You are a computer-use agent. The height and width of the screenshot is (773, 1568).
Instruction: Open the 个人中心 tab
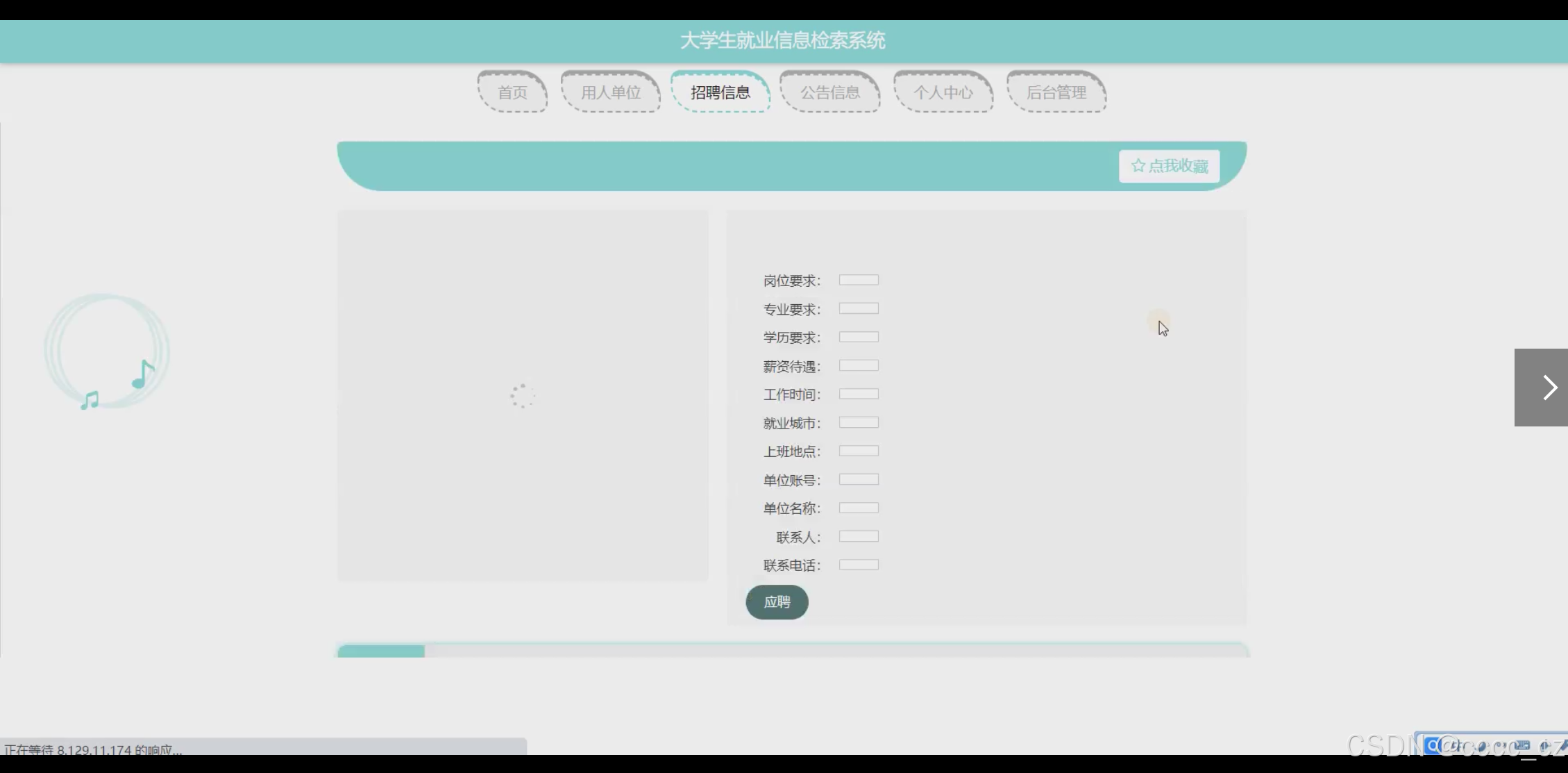pos(943,92)
